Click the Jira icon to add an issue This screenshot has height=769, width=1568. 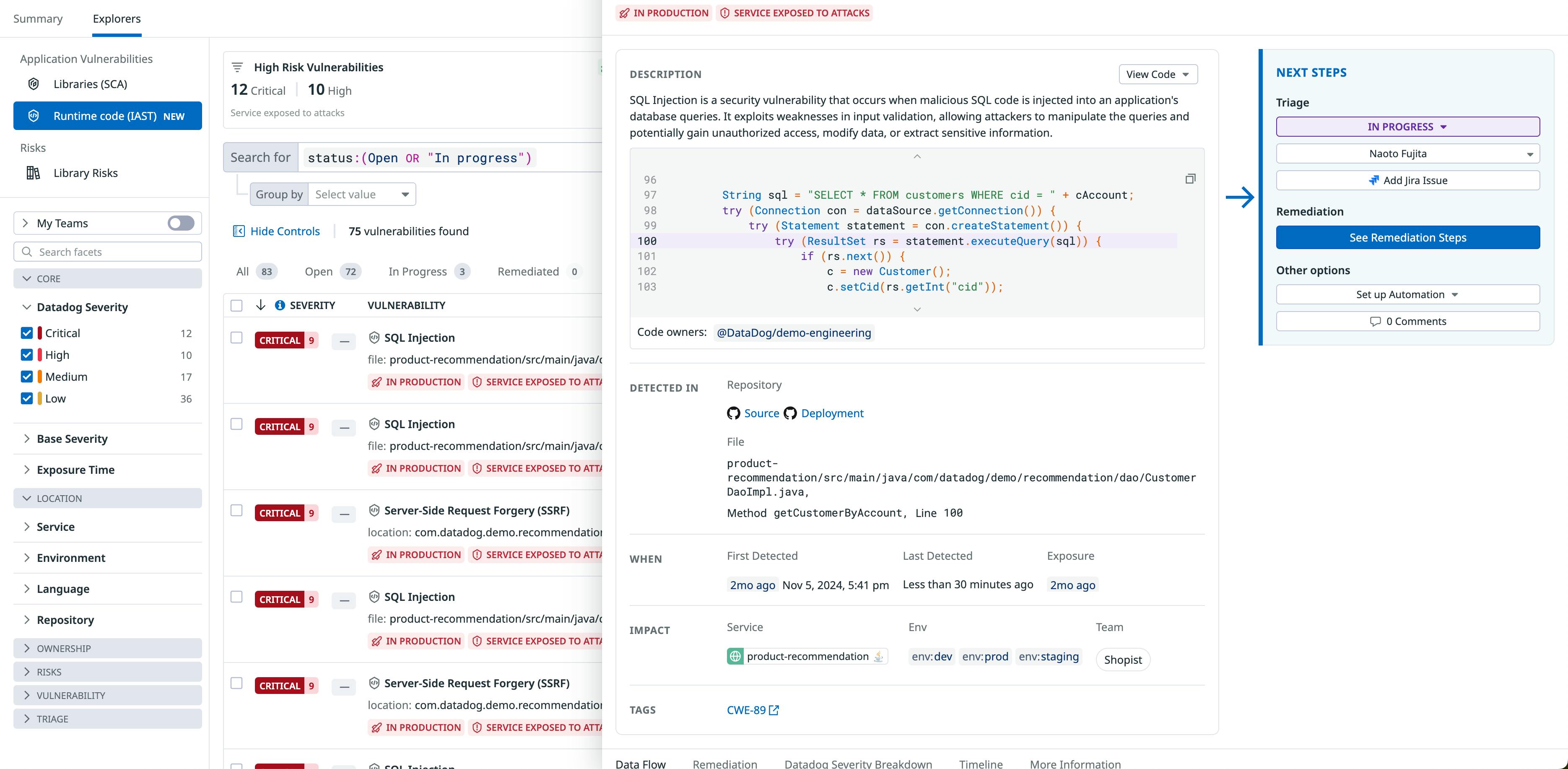tap(1374, 180)
